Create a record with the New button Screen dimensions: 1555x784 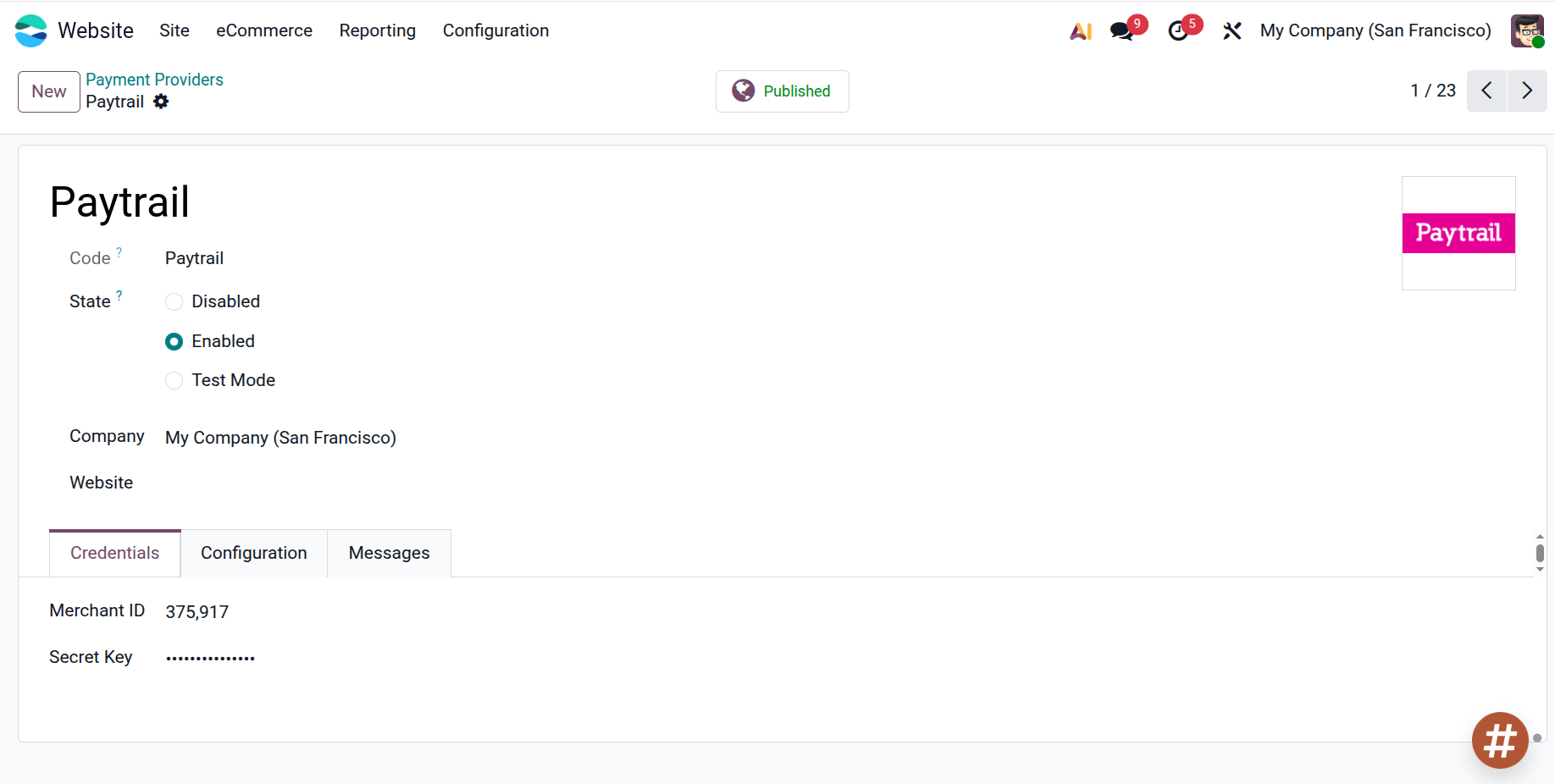click(x=48, y=91)
